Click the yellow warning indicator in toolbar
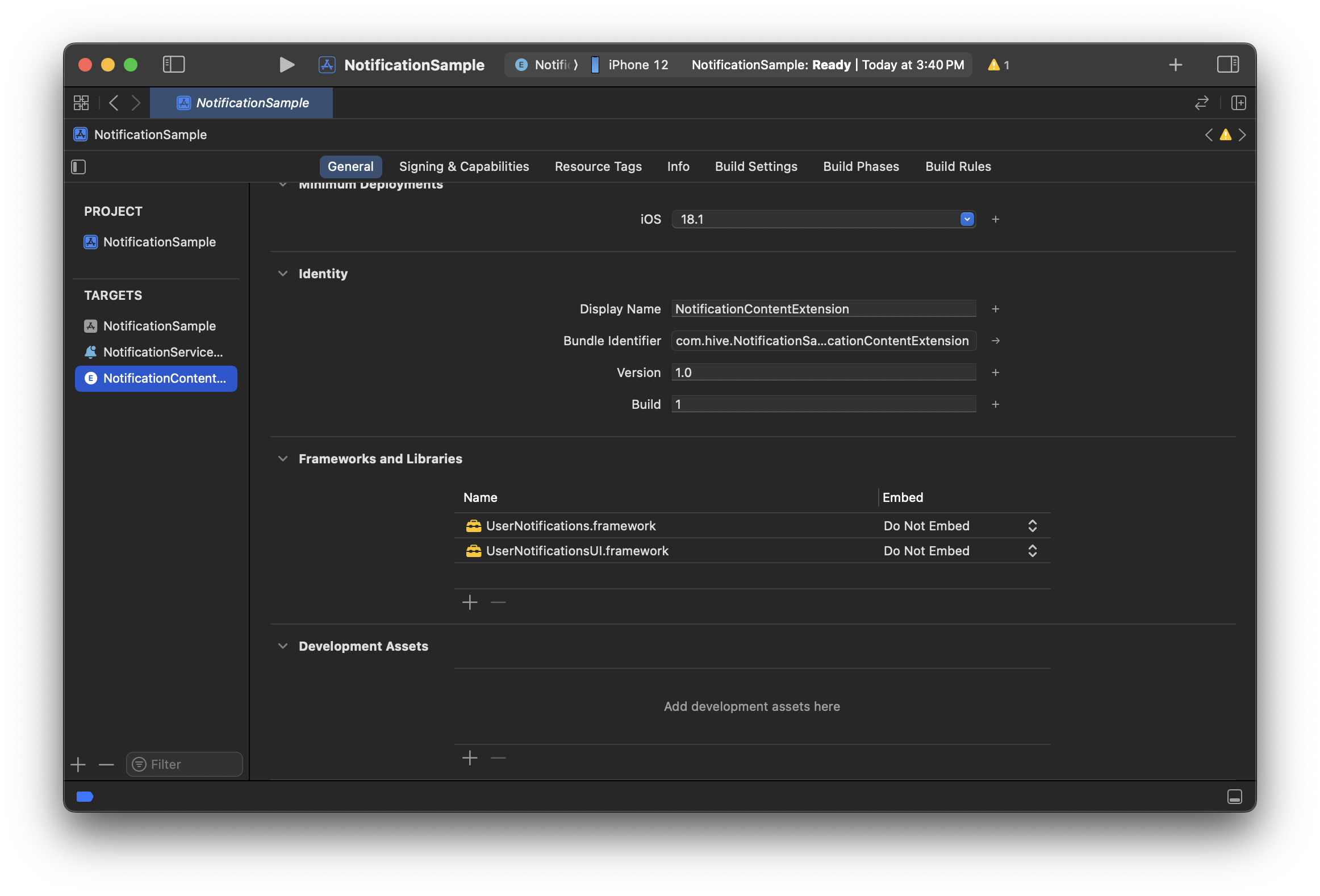This screenshot has width=1320, height=896. (998, 65)
